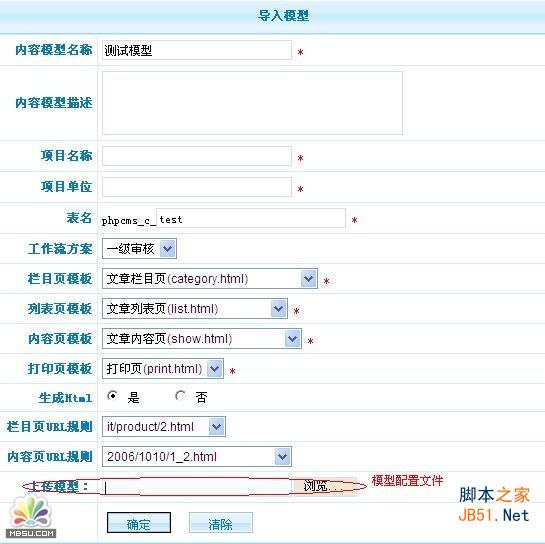The image size is (545, 544).
Task: Click the 内容模型名称 label
Action: [x=54, y=50]
